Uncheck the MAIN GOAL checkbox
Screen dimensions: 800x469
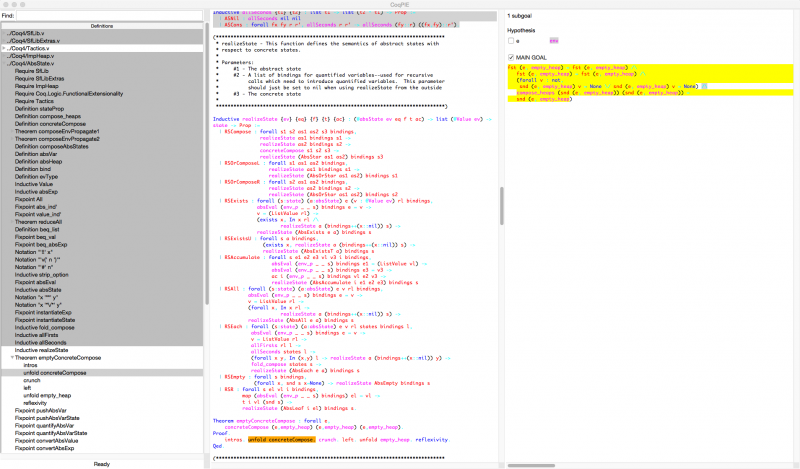click(x=511, y=58)
